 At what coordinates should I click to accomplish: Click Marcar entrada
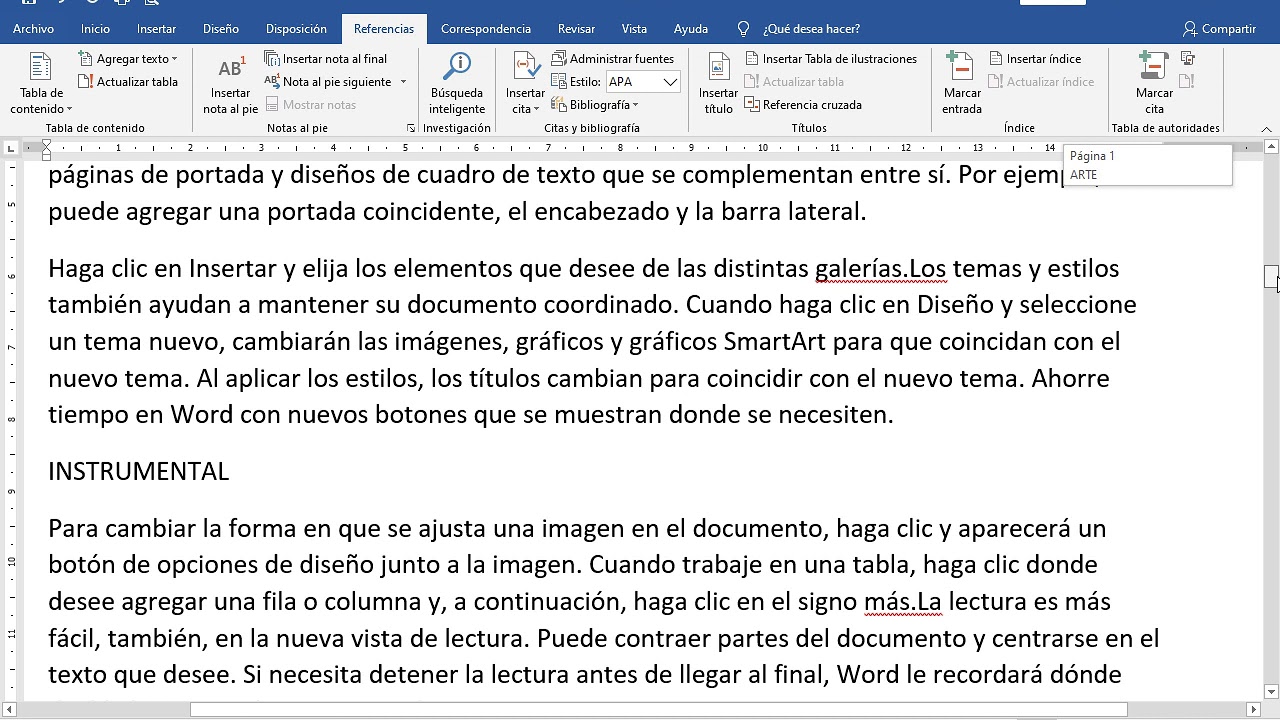coord(961,84)
